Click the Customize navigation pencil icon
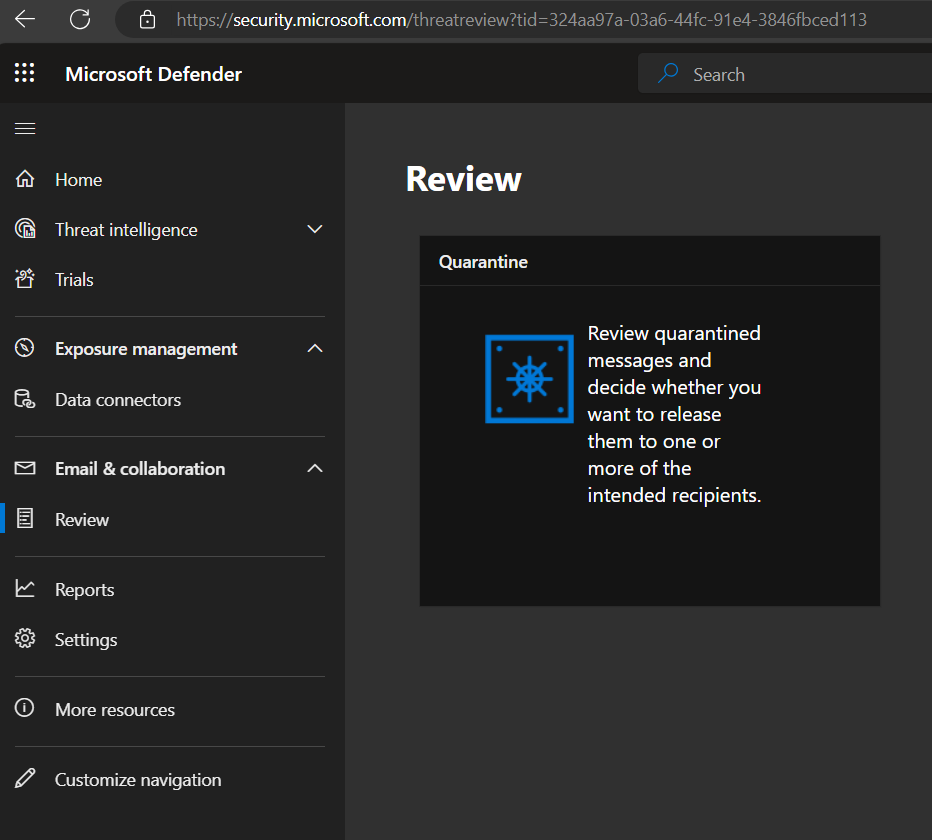The height and width of the screenshot is (840, 932). [x=25, y=780]
